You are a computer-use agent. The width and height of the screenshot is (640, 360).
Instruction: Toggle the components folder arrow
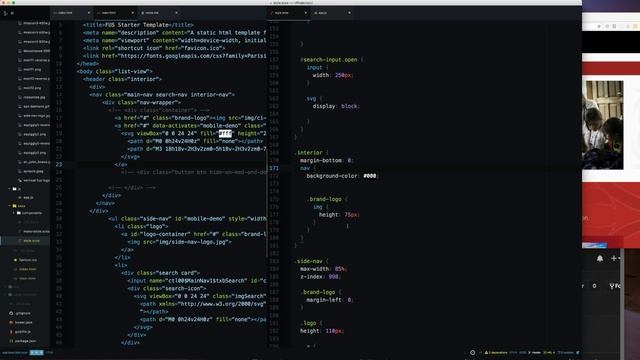(x=14, y=213)
